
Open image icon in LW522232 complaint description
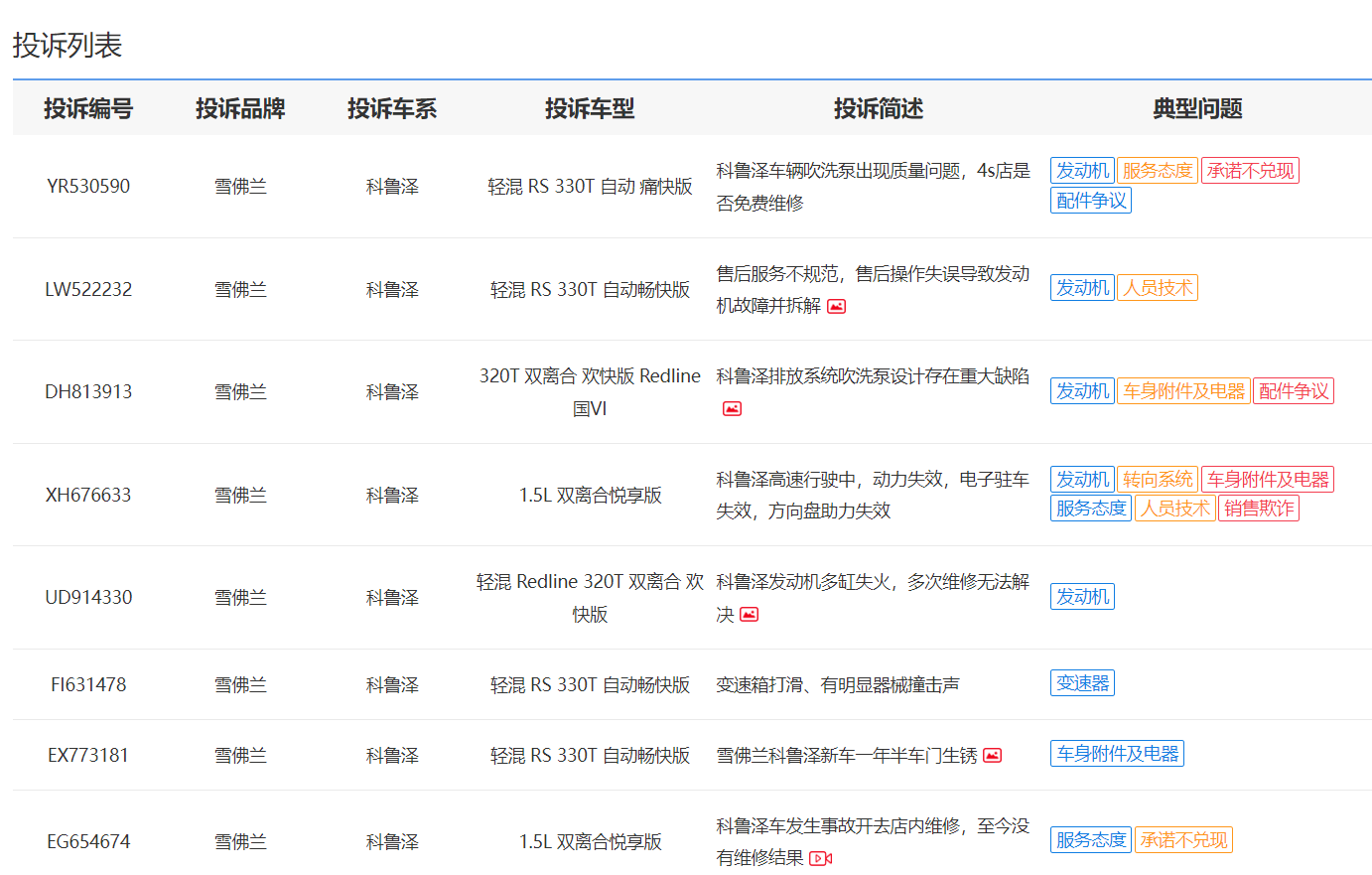click(x=836, y=306)
